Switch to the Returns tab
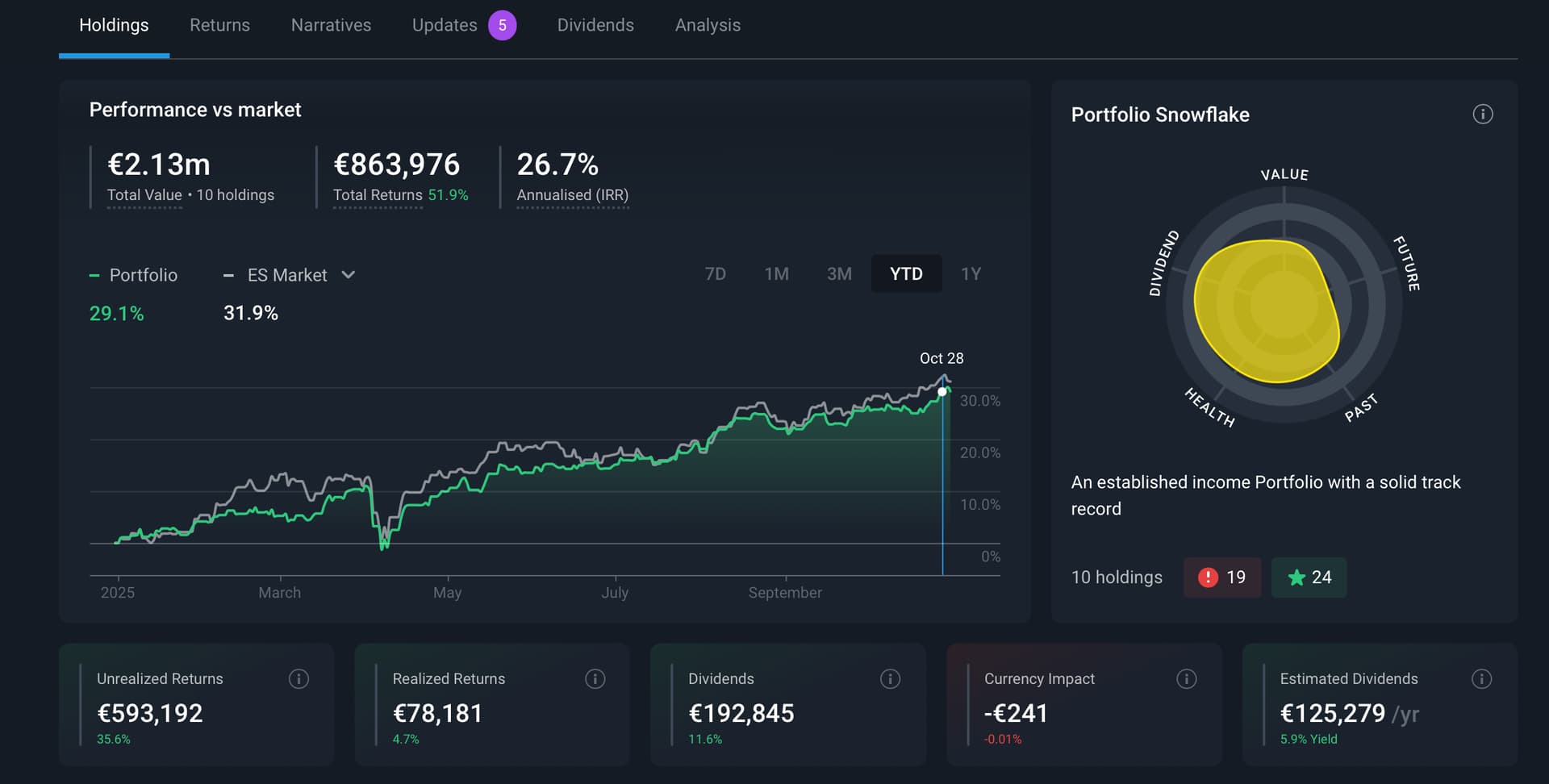 pyautogui.click(x=219, y=25)
